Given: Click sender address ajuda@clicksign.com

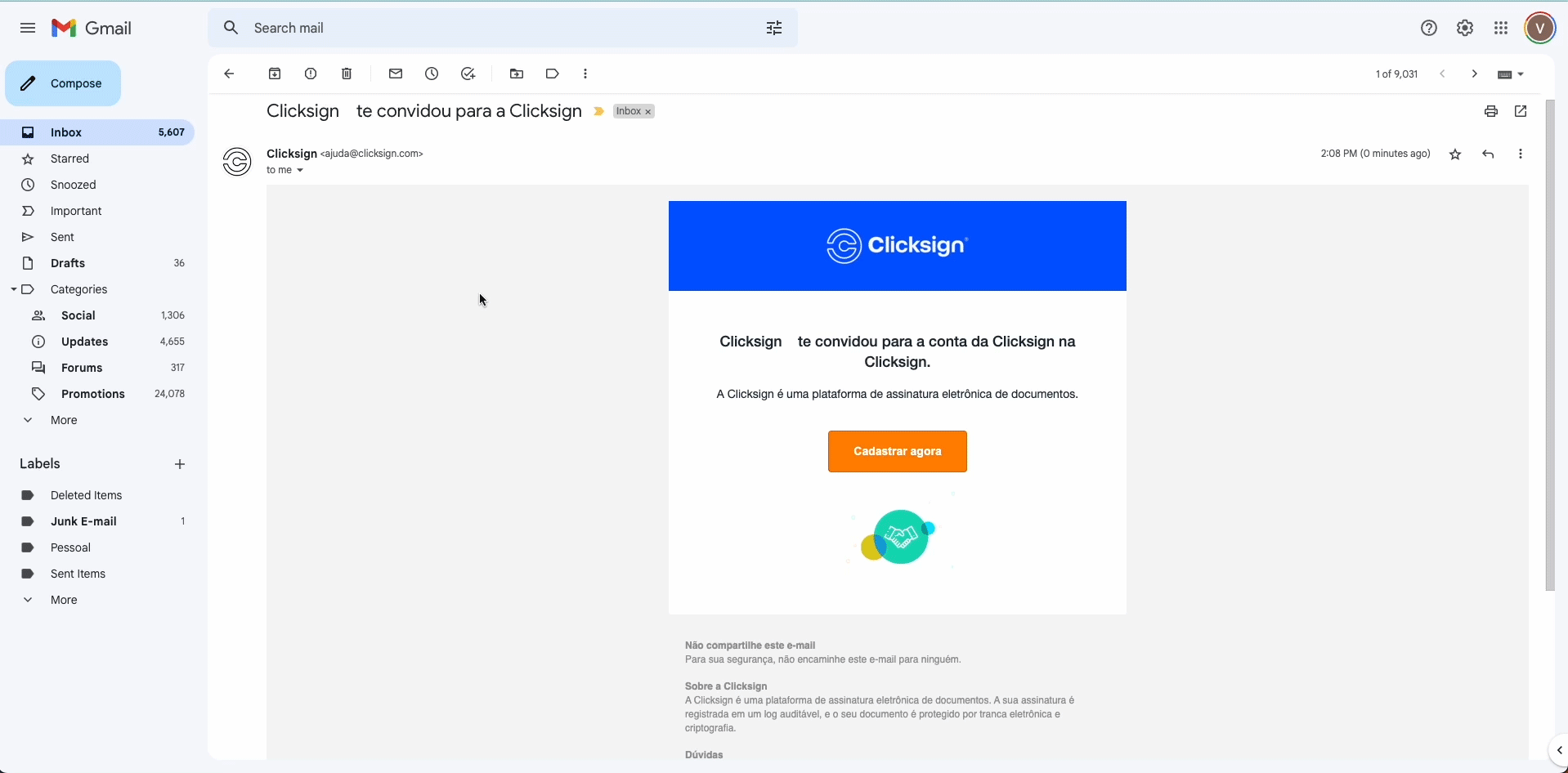Looking at the screenshot, I should point(372,154).
